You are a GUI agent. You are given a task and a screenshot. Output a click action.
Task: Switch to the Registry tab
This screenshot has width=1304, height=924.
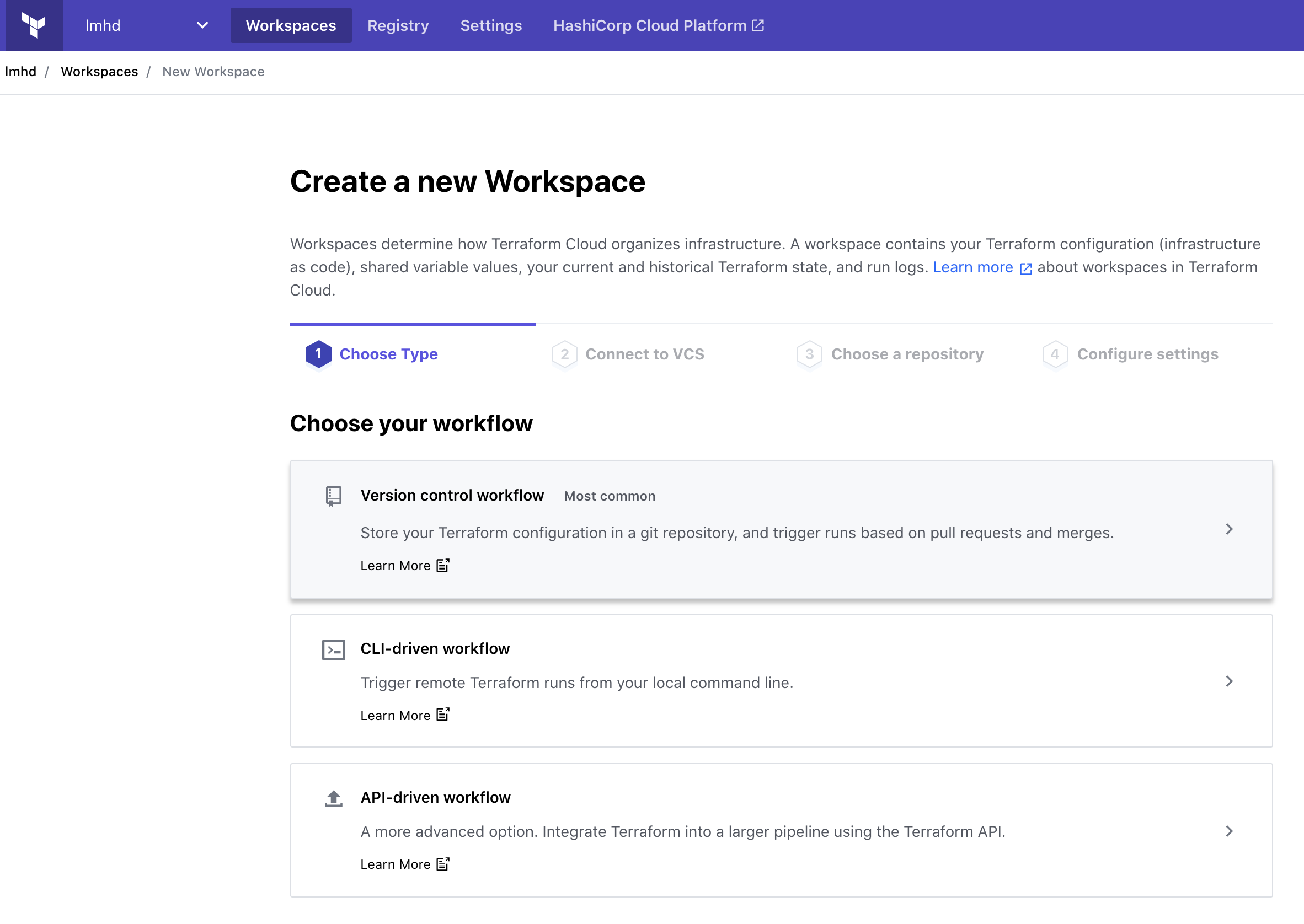pos(398,25)
